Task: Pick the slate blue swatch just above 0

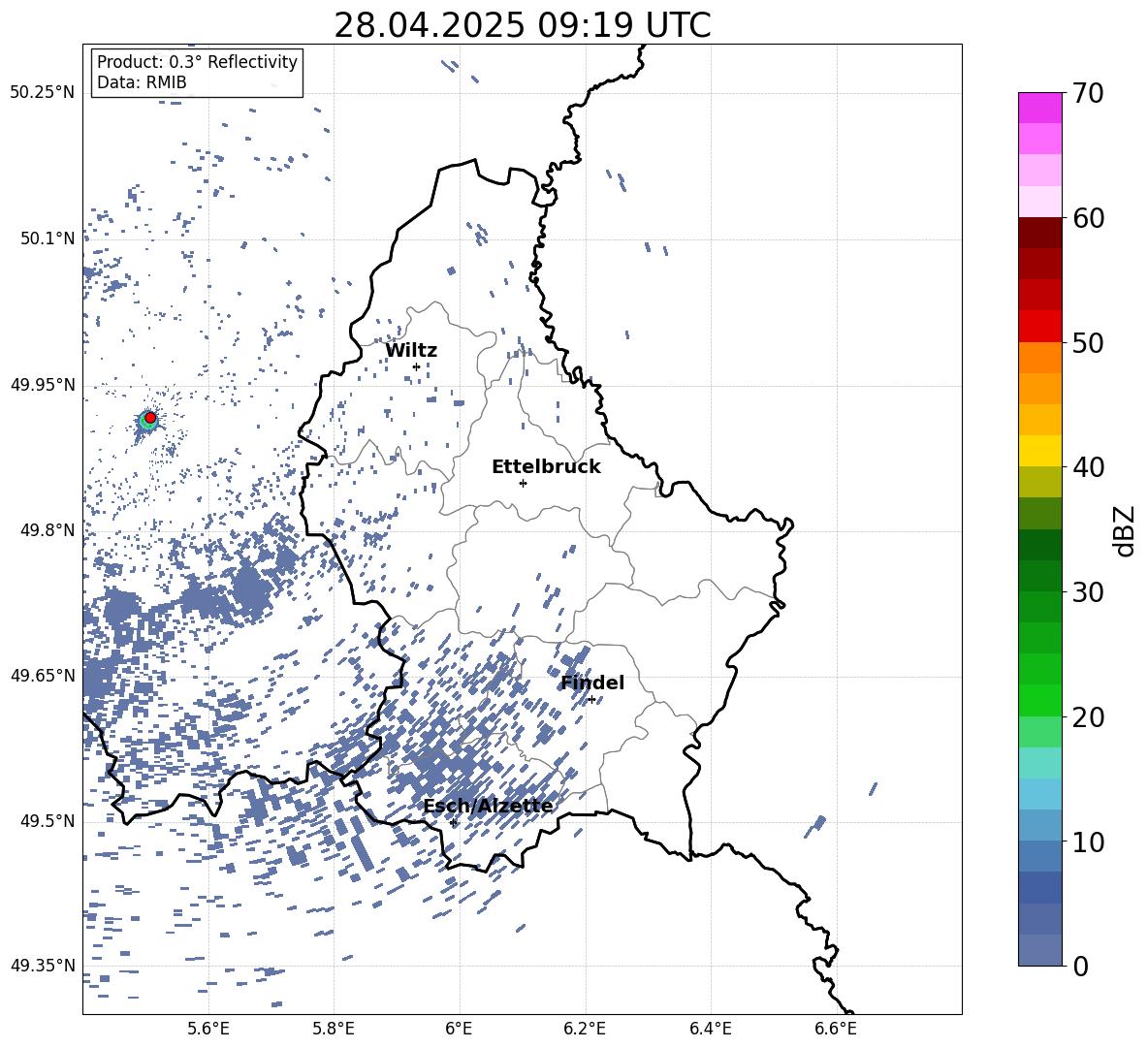Action: 1039,950
